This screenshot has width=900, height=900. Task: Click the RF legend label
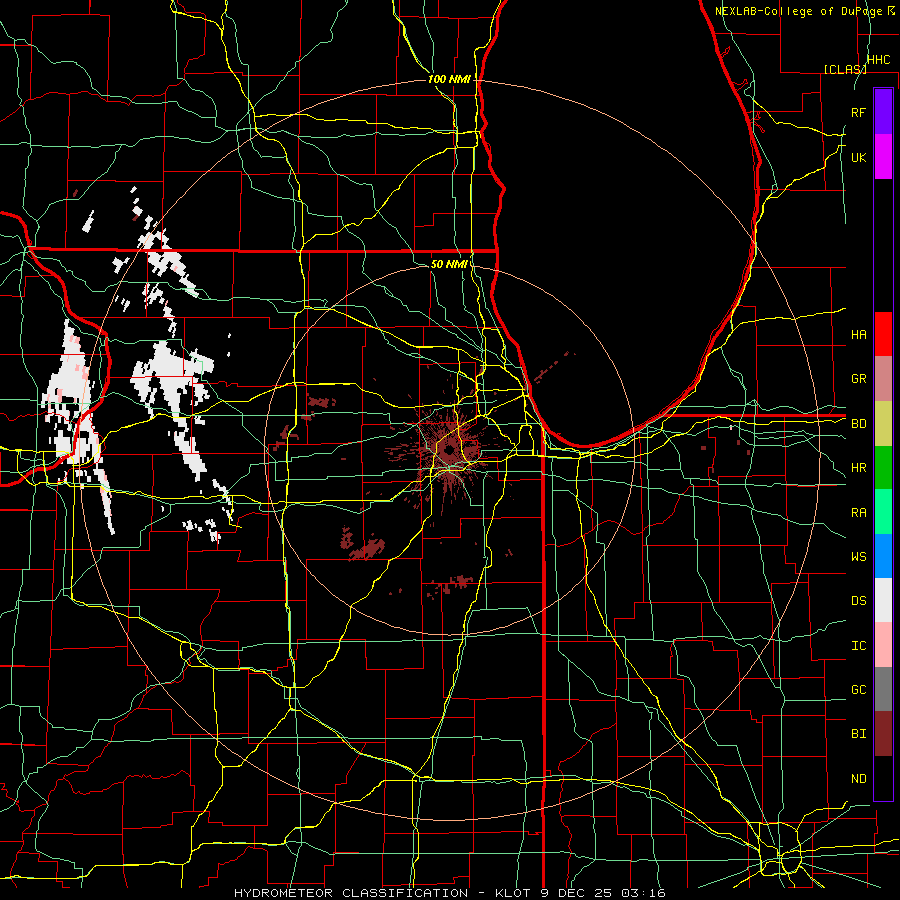[859, 112]
